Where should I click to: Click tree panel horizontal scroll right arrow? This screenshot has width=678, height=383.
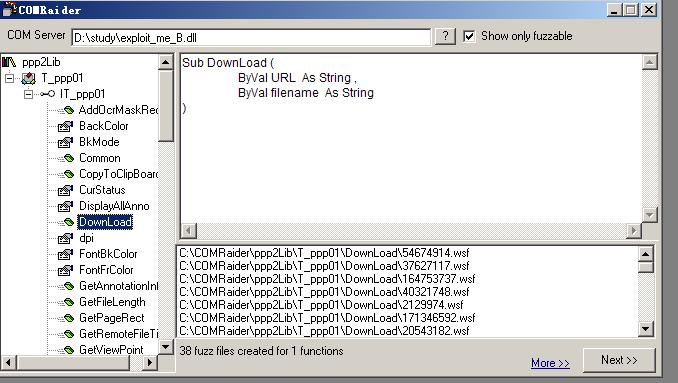point(150,362)
